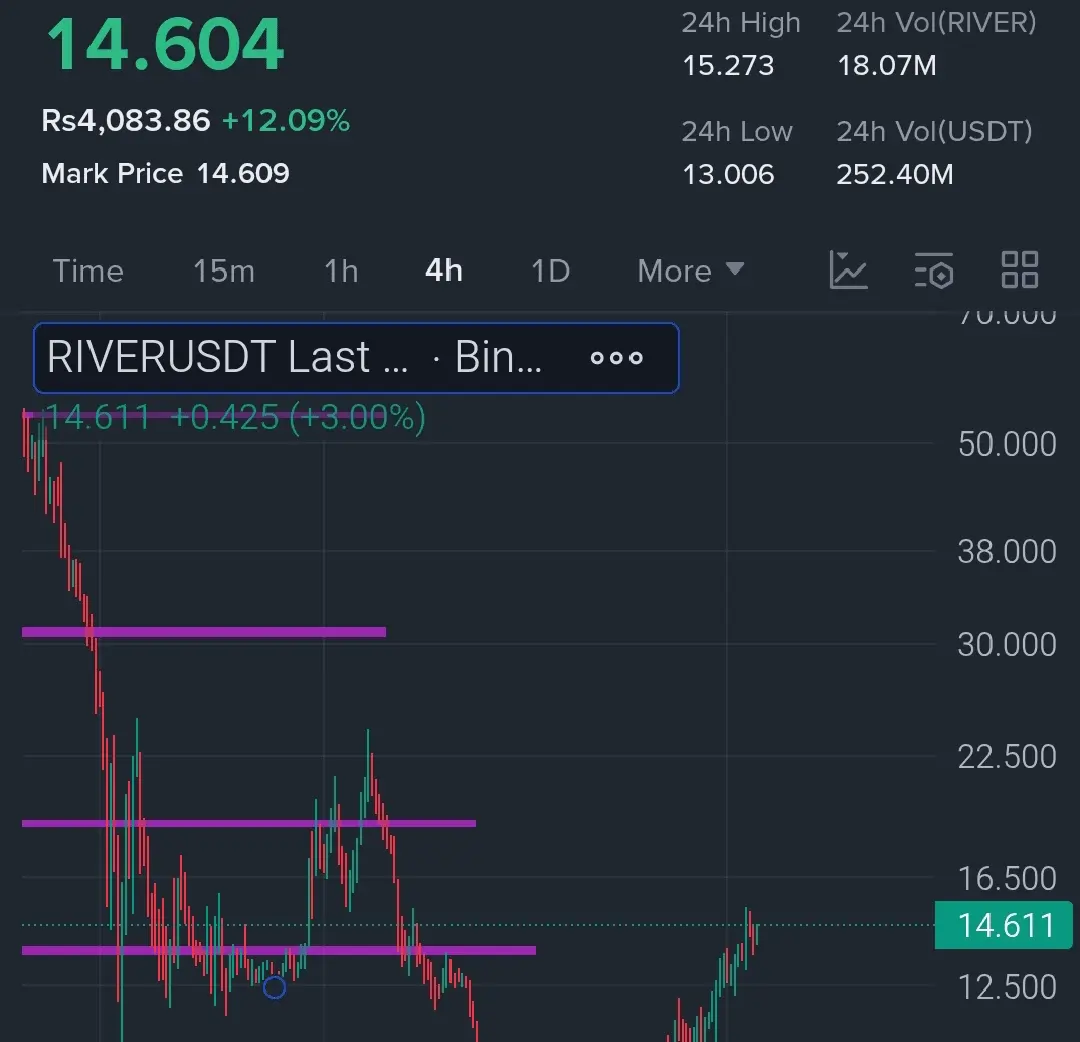Tap the 22.500 price axis label
Image resolution: width=1080 pixels, height=1042 pixels.
pyautogui.click(x=1007, y=757)
